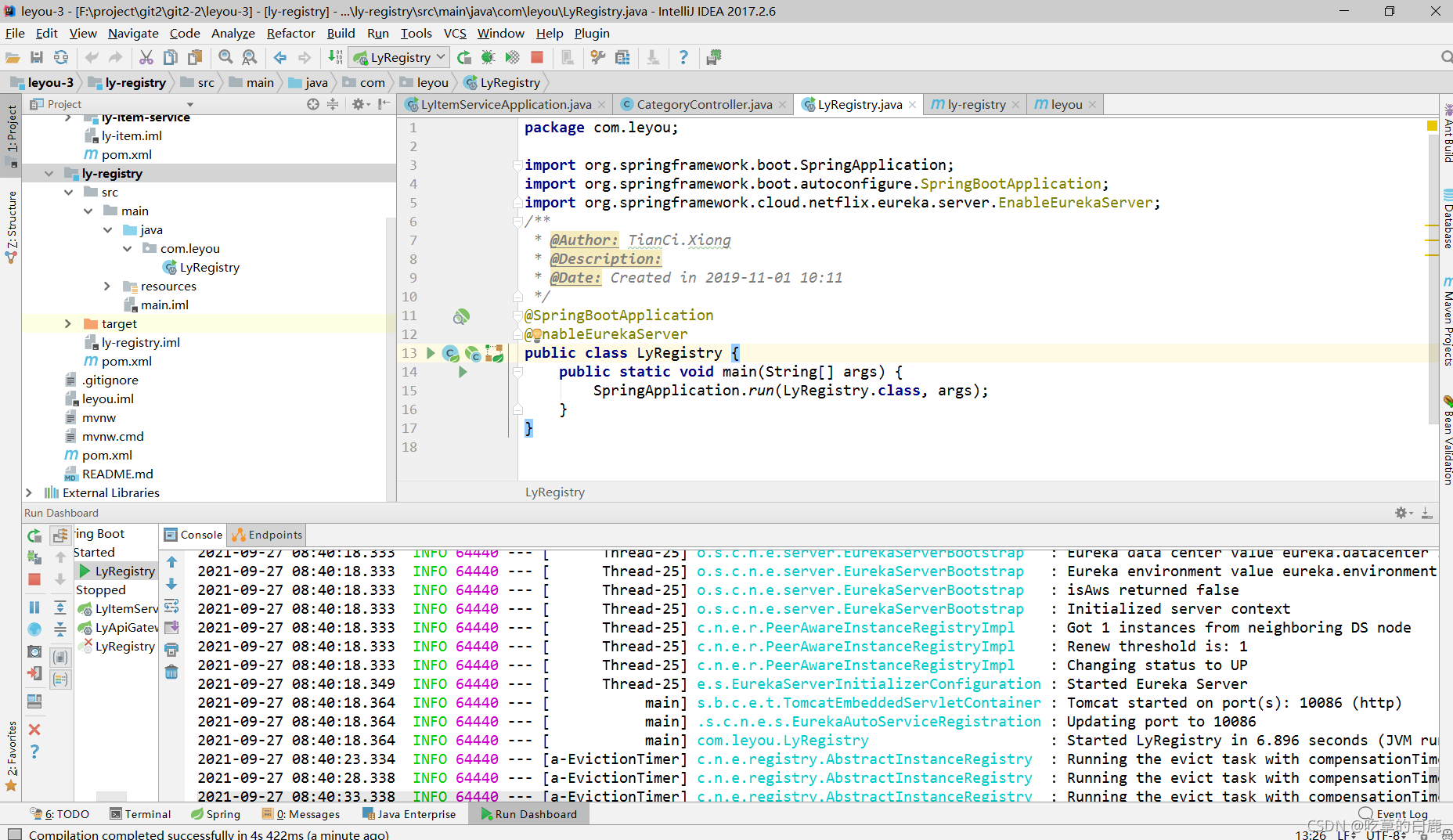1453x840 pixels.
Task: Run with coverage icon in toolbar
Action: 512,57
